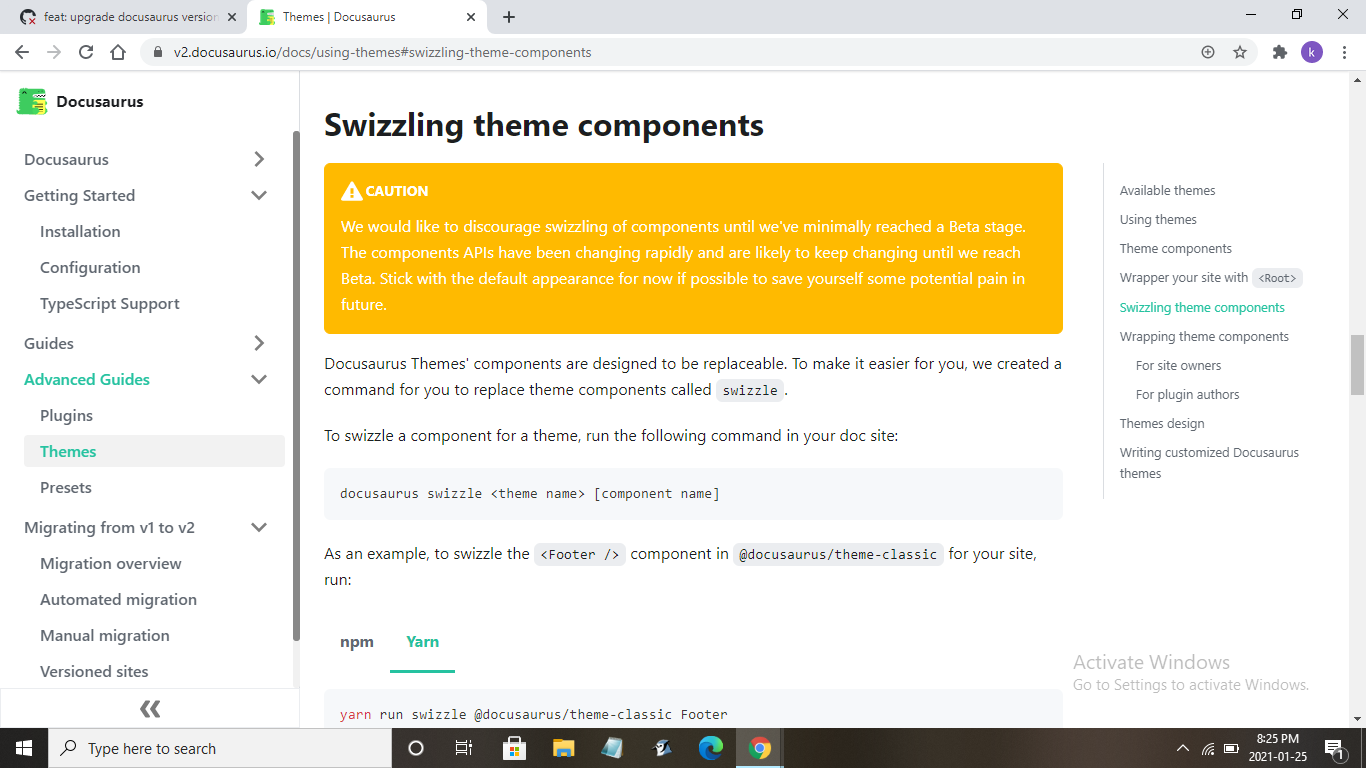This screenshot has width=1366, height=768.
Task: Click the install app plus icon in address bar
Action: pyautogui.click(x=1208, y=52)
